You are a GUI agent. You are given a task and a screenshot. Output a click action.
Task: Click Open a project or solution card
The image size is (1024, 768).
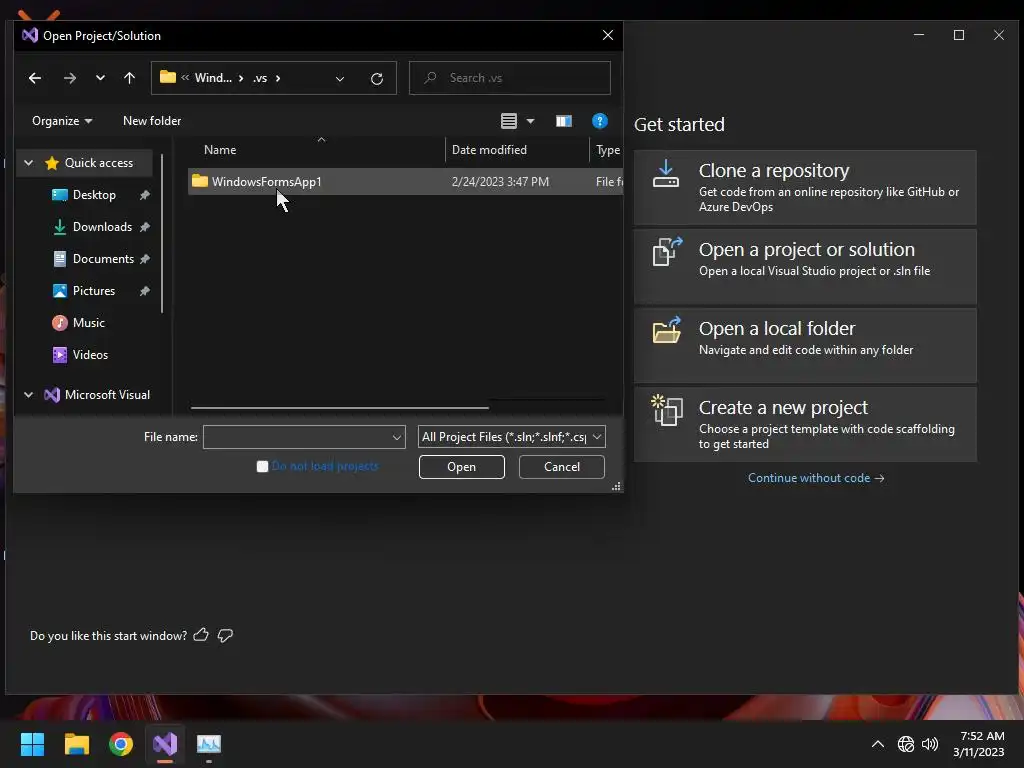coord(805,266)
